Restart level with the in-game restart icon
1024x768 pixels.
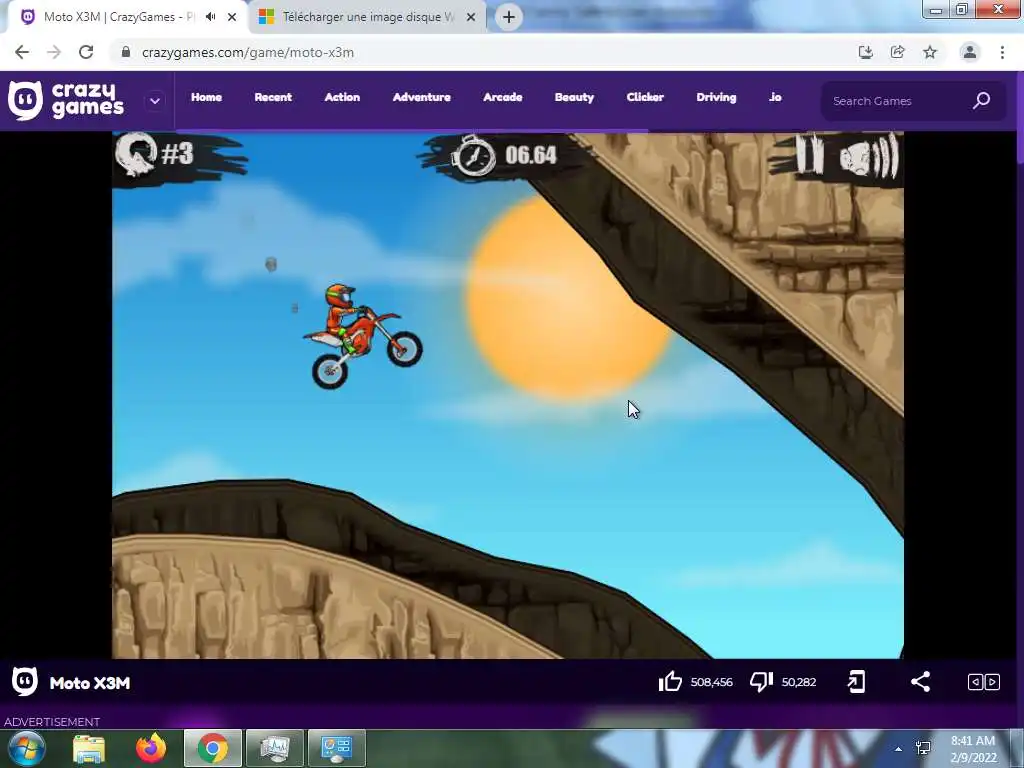click(x=136, y=154)
